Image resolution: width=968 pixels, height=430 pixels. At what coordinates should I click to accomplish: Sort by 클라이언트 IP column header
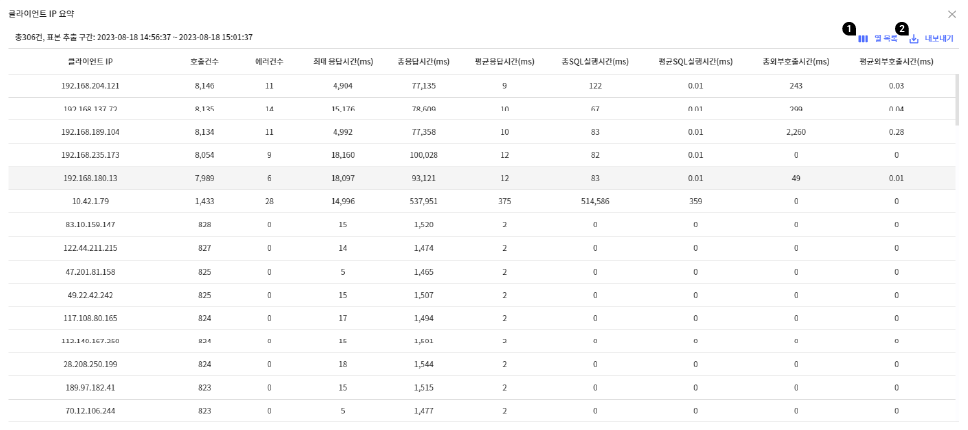click(90, 62)
